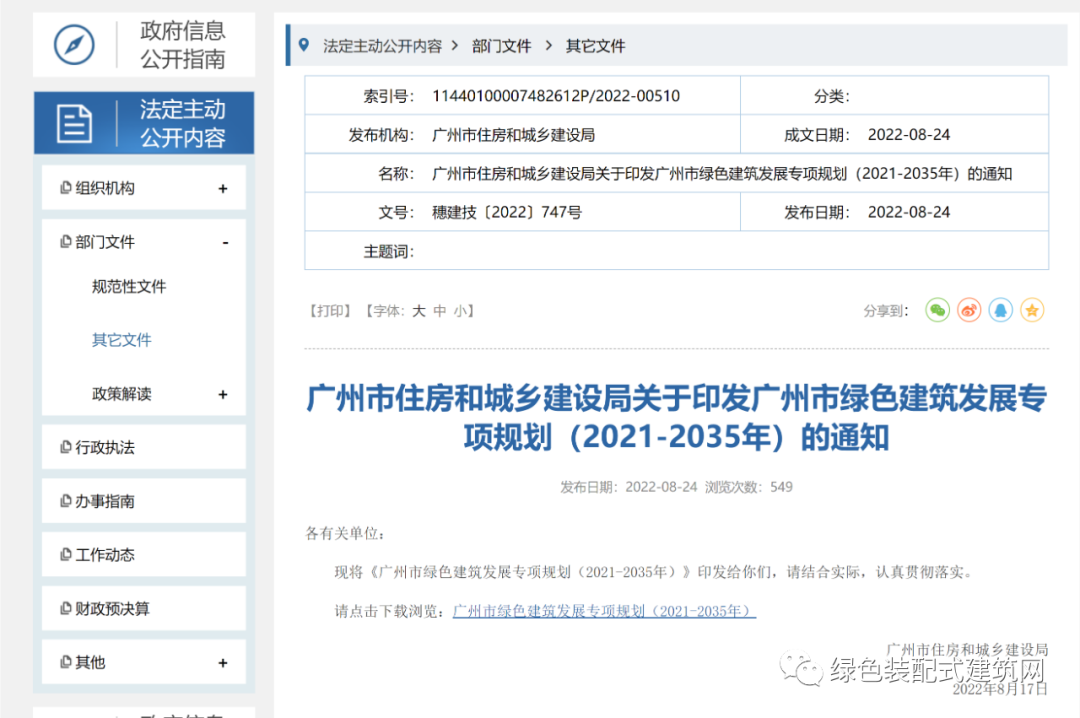
Task: Open the 政府信息公开指南 panel
Action: 144,45
